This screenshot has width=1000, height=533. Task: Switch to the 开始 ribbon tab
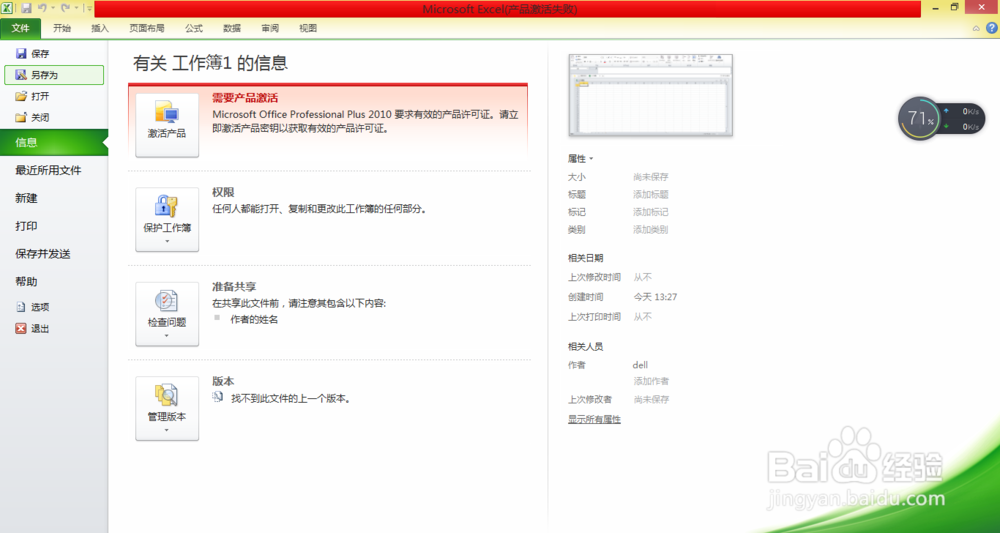62,28
